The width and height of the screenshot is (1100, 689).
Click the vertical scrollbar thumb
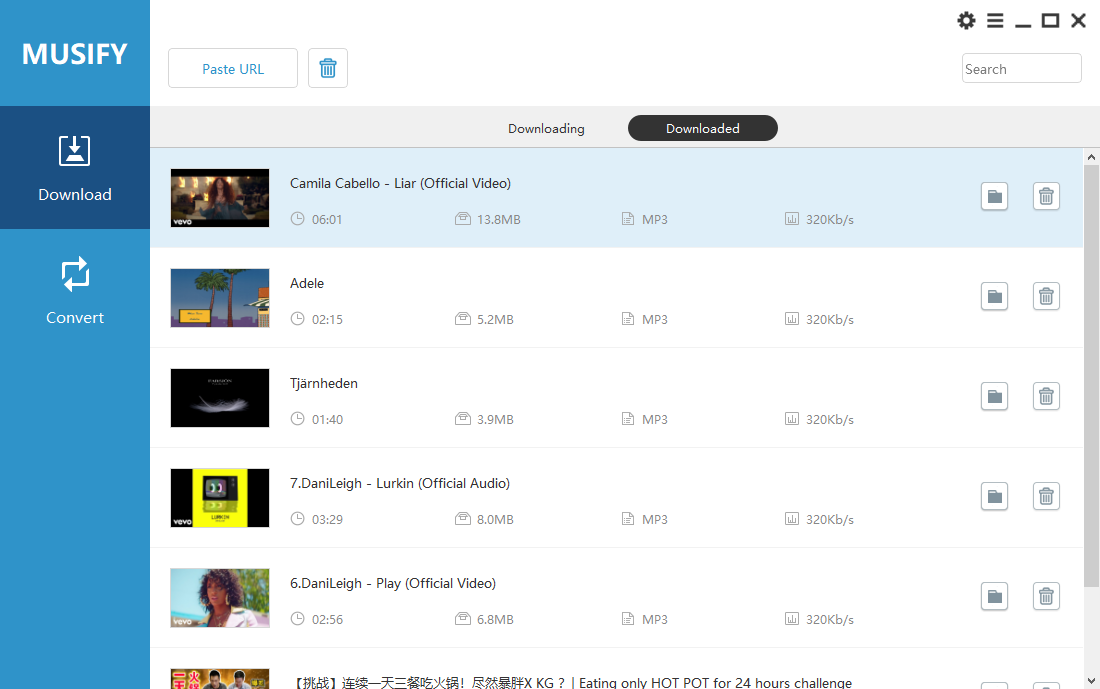pos(1091,377)
